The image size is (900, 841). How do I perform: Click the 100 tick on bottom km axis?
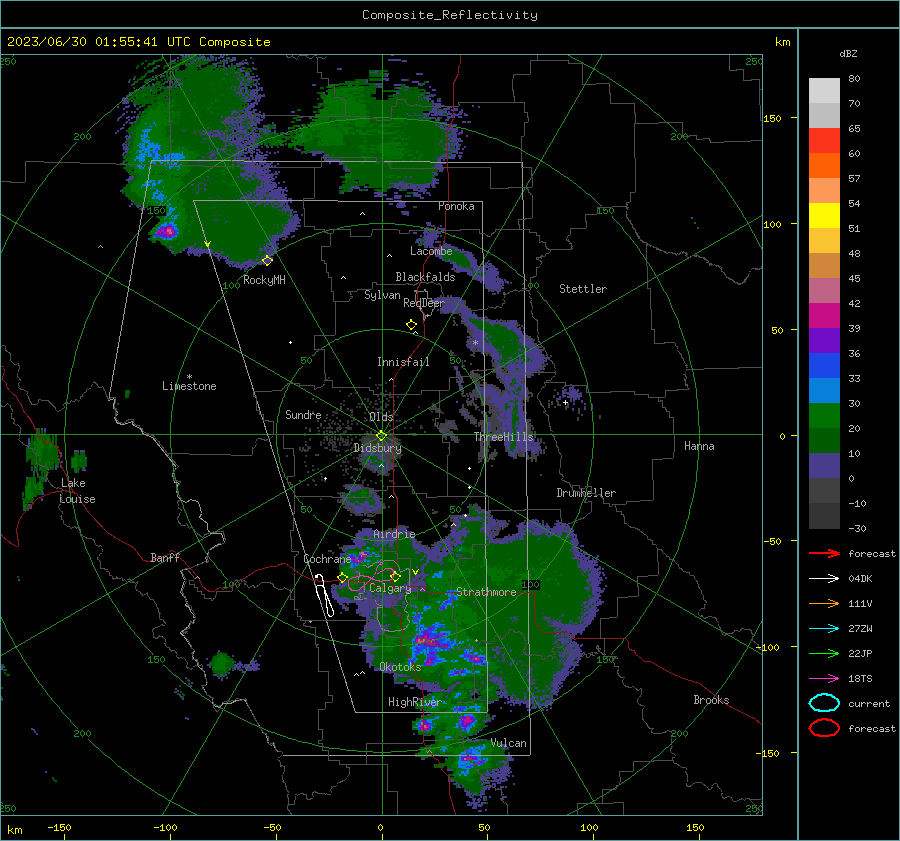589,827
